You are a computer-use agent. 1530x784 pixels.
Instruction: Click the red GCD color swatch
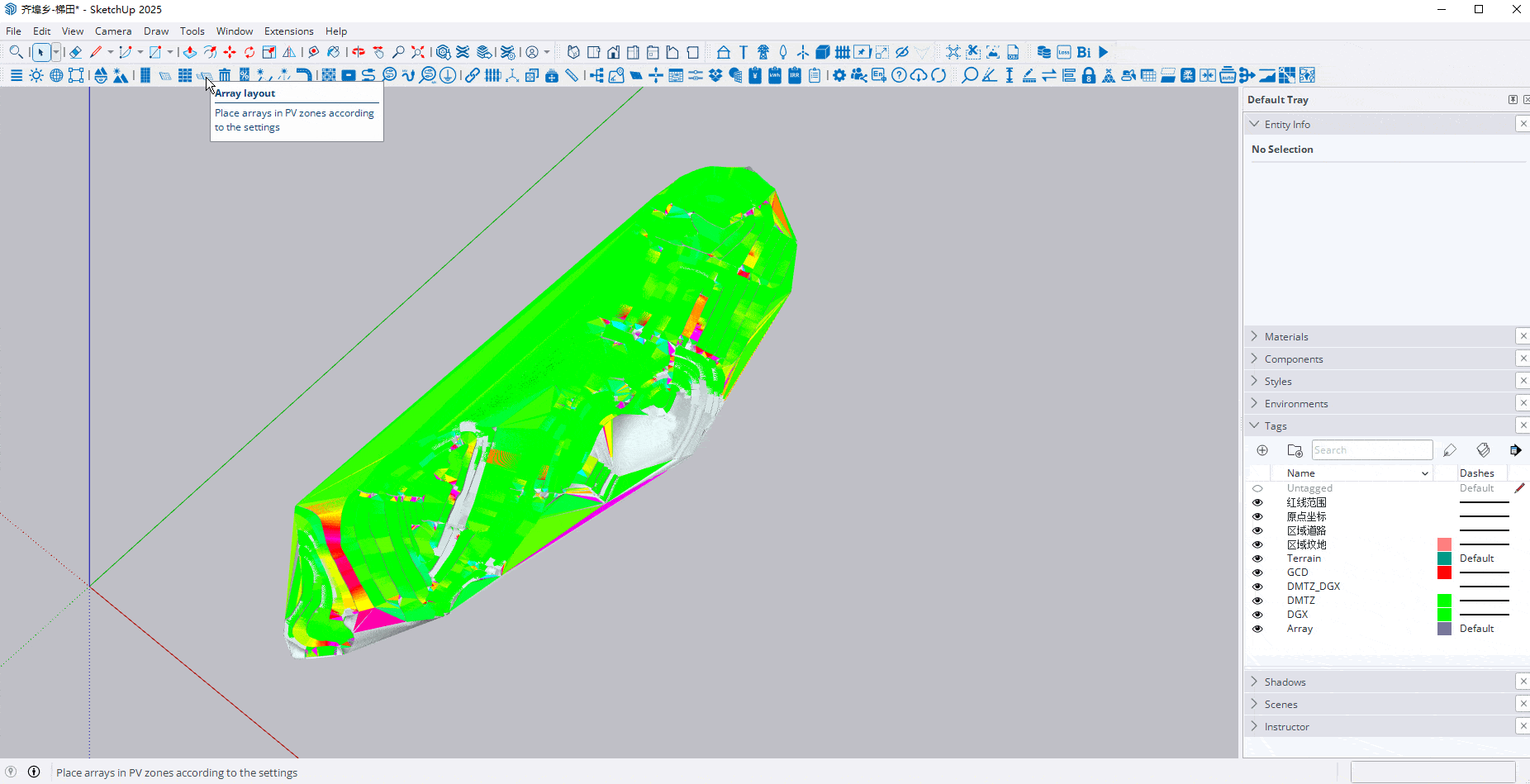[x=1444, y=573]
